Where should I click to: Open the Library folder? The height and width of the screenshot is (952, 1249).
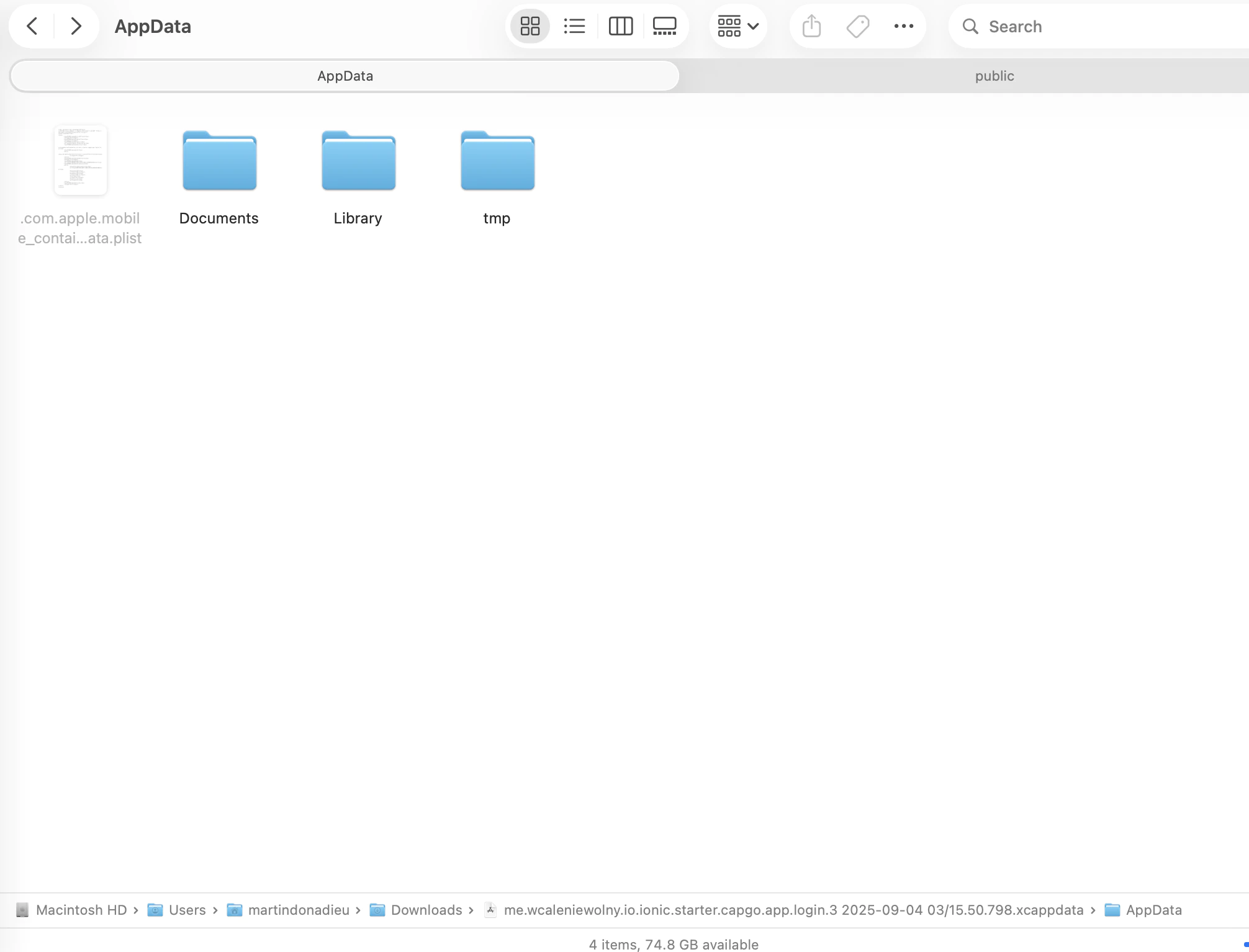358,161
